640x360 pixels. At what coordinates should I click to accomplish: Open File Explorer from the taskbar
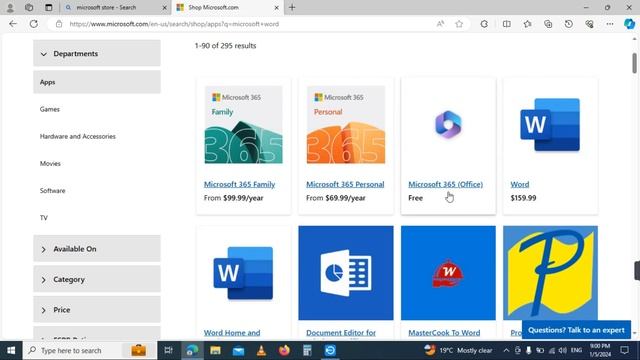(215, 350)
